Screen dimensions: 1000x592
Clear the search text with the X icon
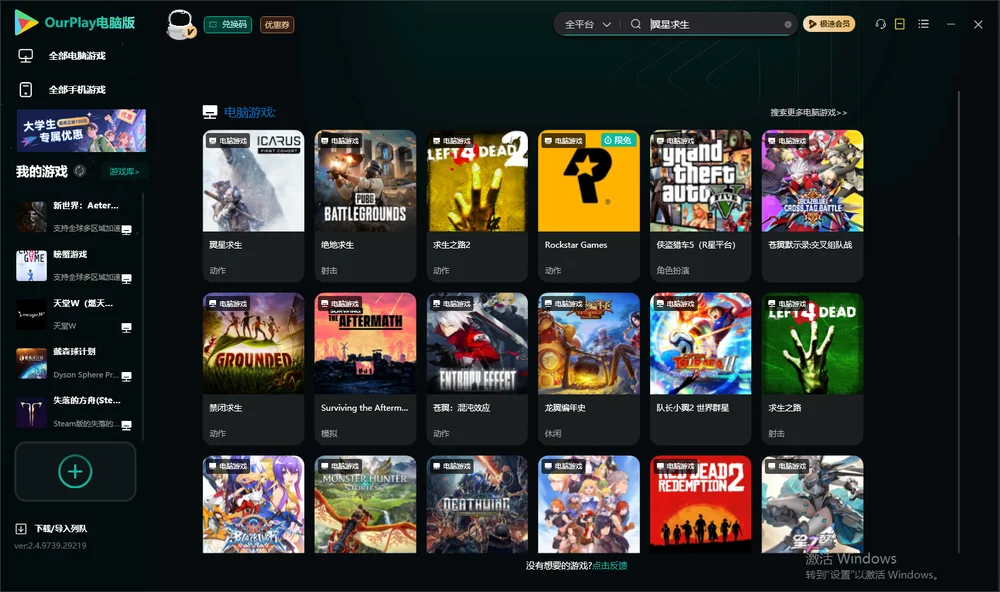pyautogui.click(x=788, y=25)
